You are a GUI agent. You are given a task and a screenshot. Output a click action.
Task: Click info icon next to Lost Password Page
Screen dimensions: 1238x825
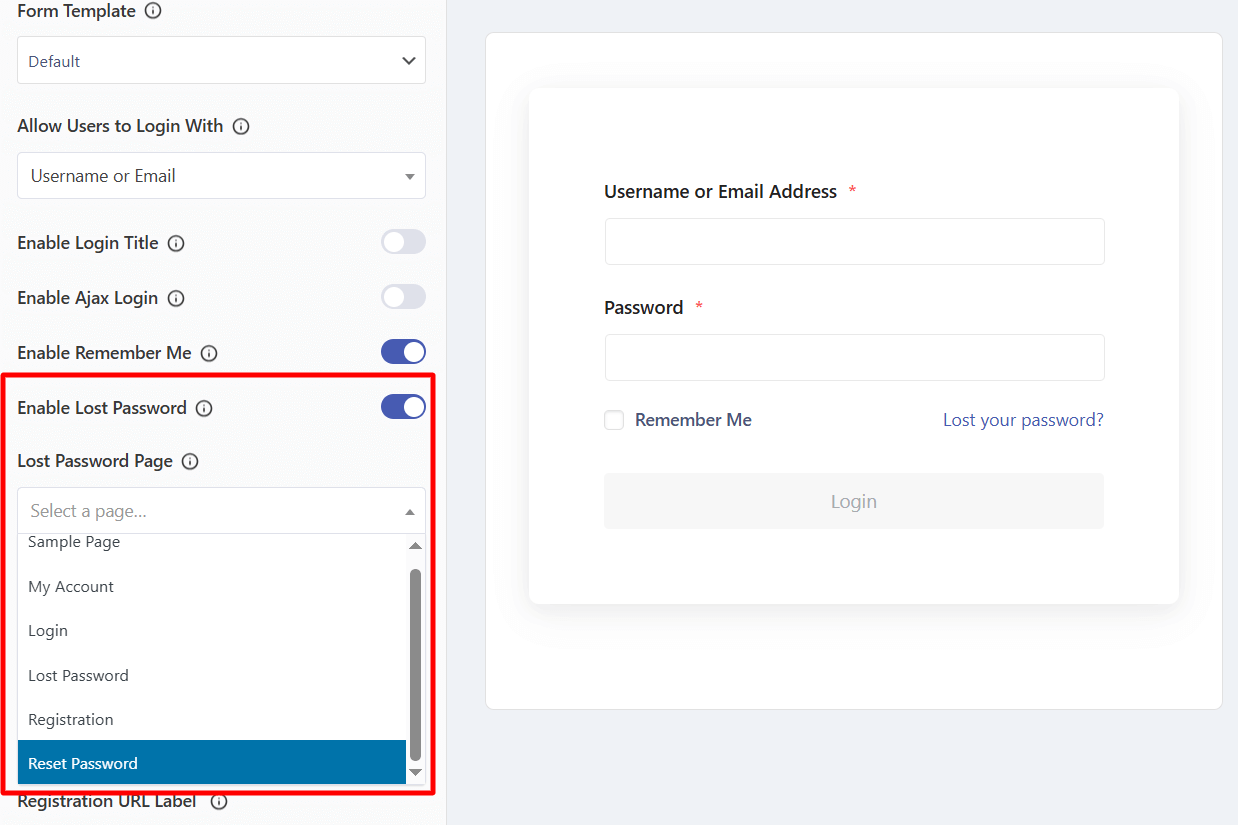click(x=190, y=462)
